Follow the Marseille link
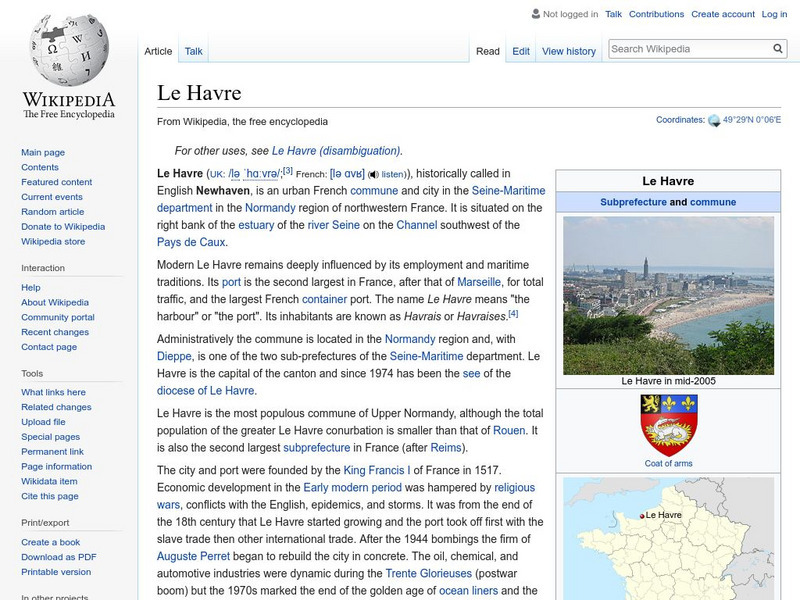This screenshot has height=600, width=800. click(x=479, y=282)
